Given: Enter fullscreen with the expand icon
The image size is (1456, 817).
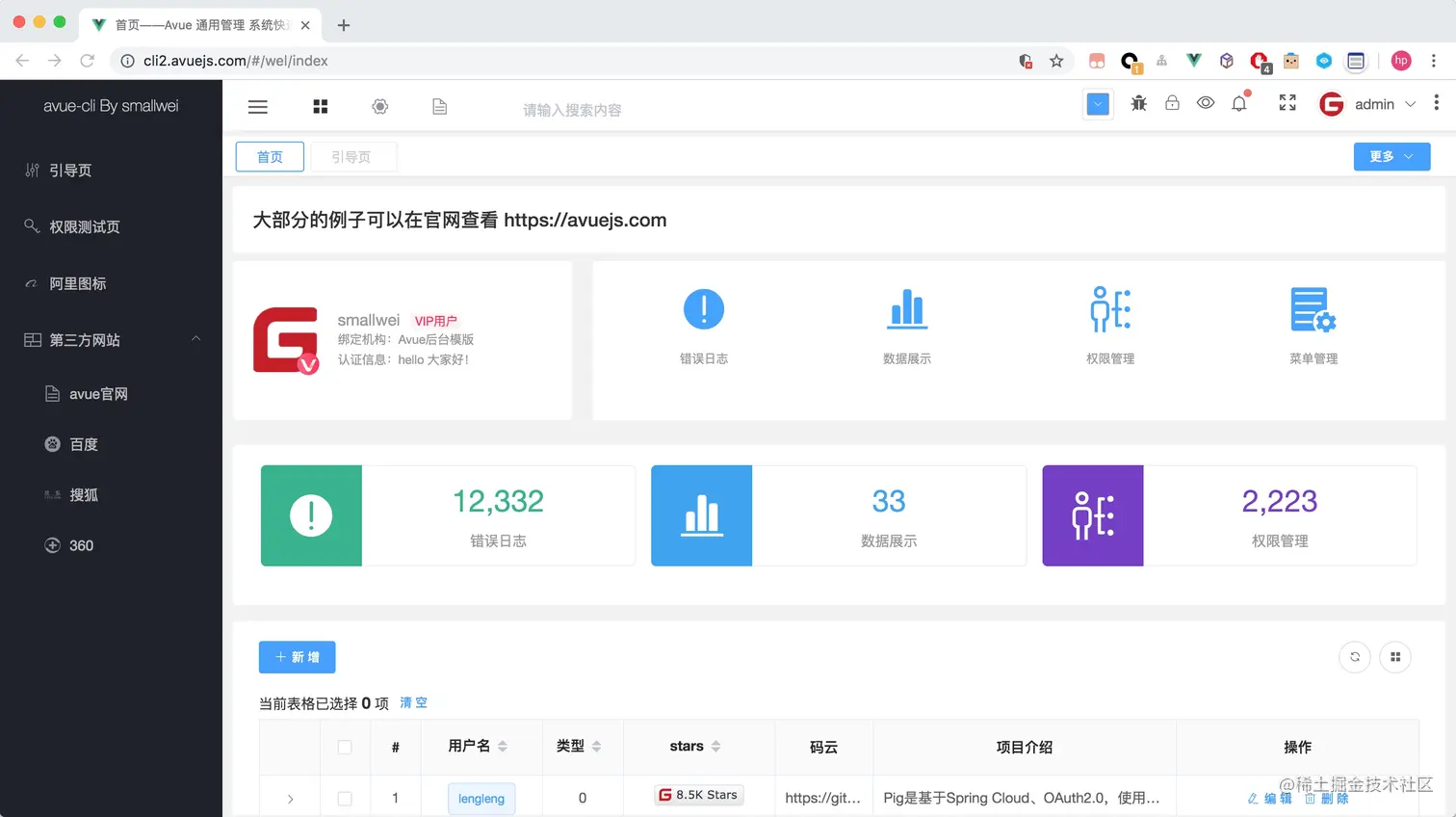Looking at the screenshot, I should point(1287,102).
